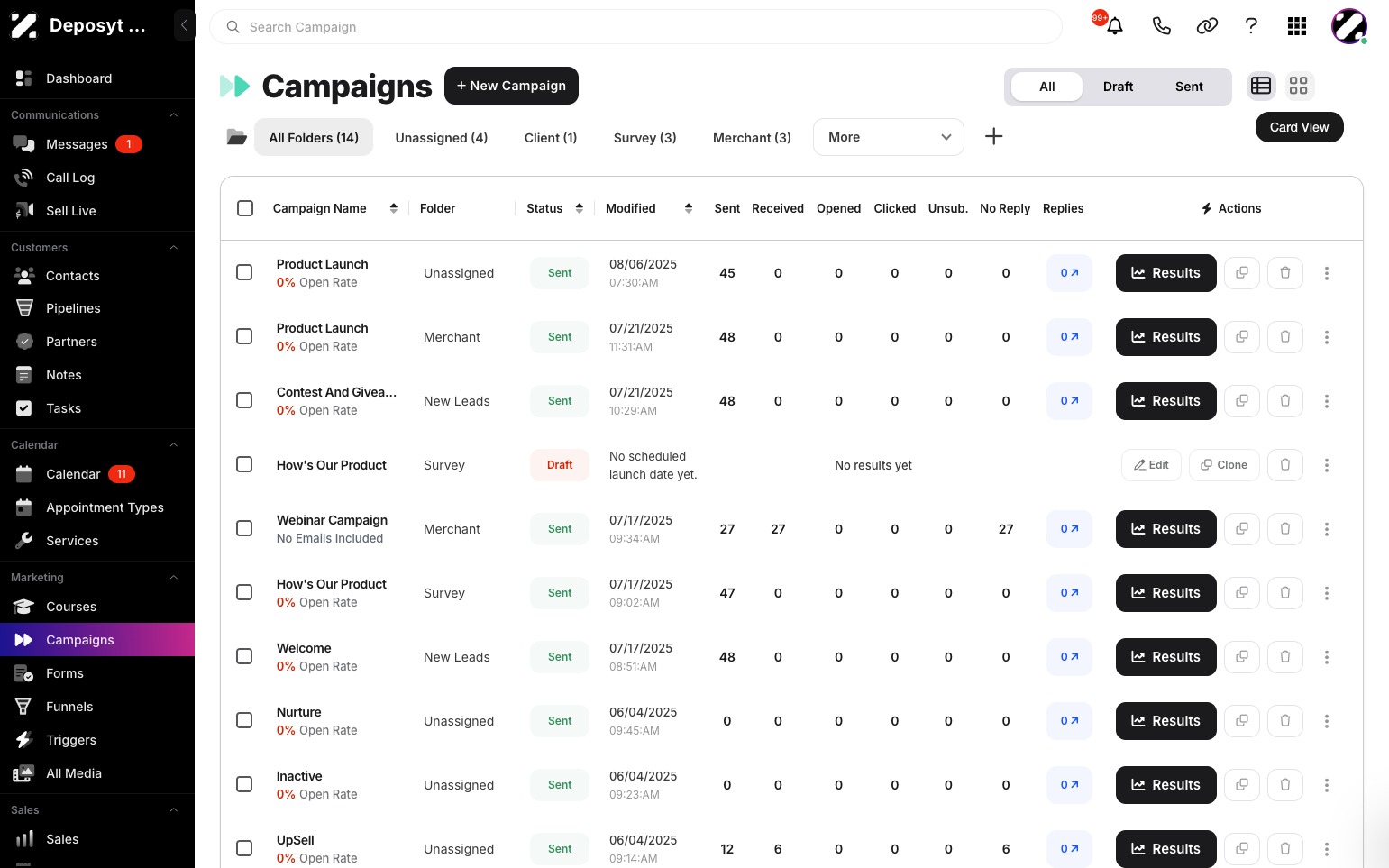
Task: Open the apps grid icon
Action: [1297, 26]
